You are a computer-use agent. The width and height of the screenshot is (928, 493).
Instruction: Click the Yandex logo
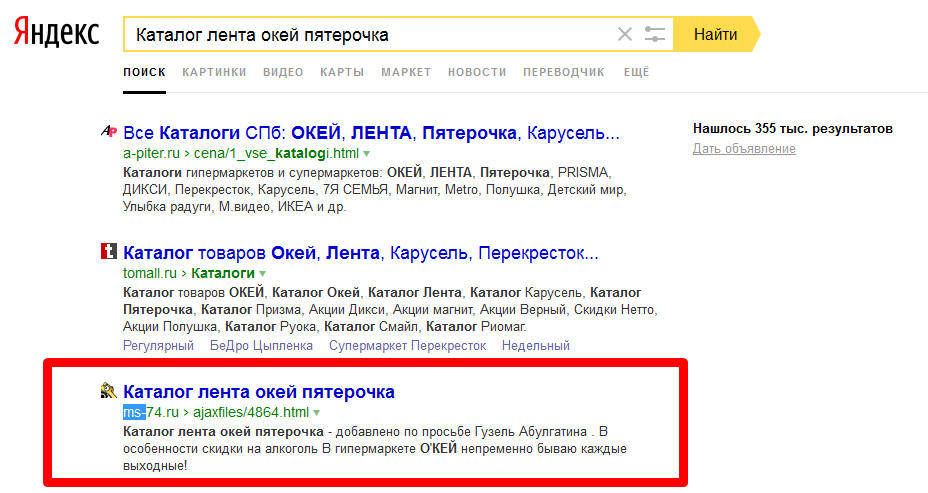56,34
